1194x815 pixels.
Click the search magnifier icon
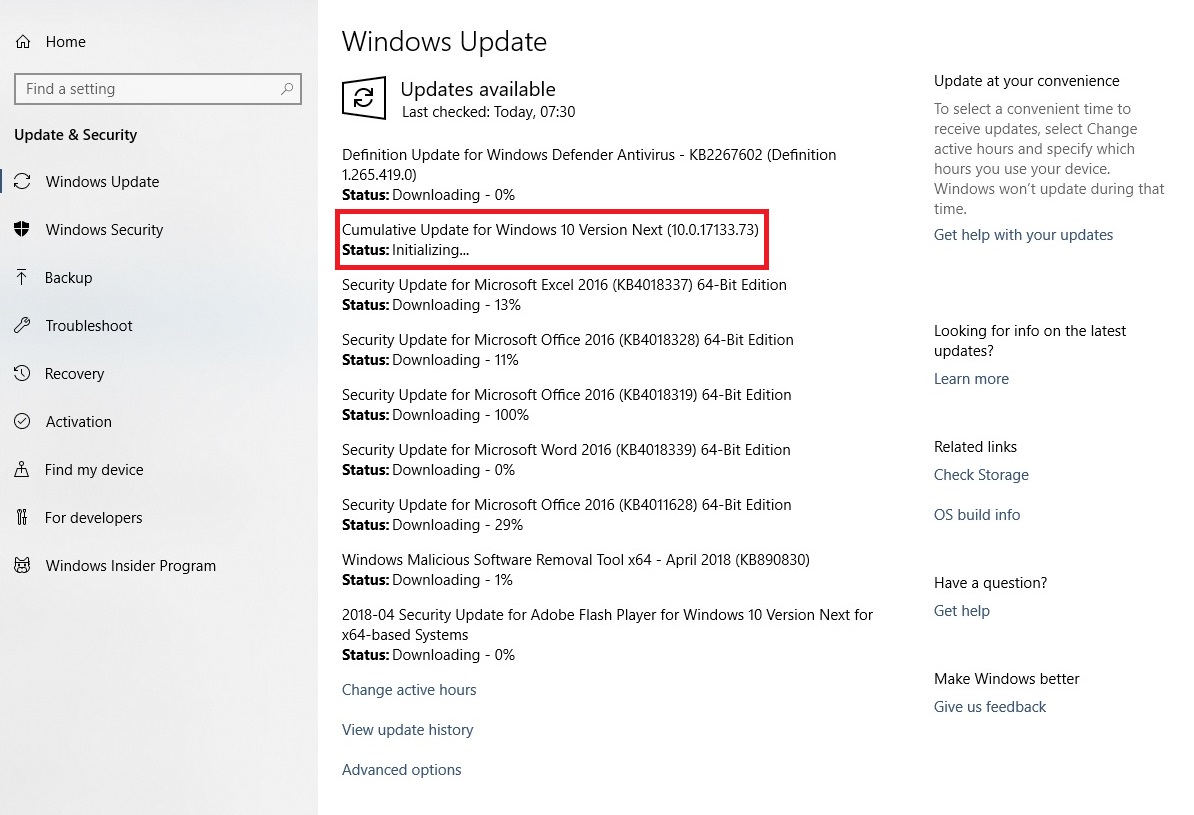coord(287,89)
